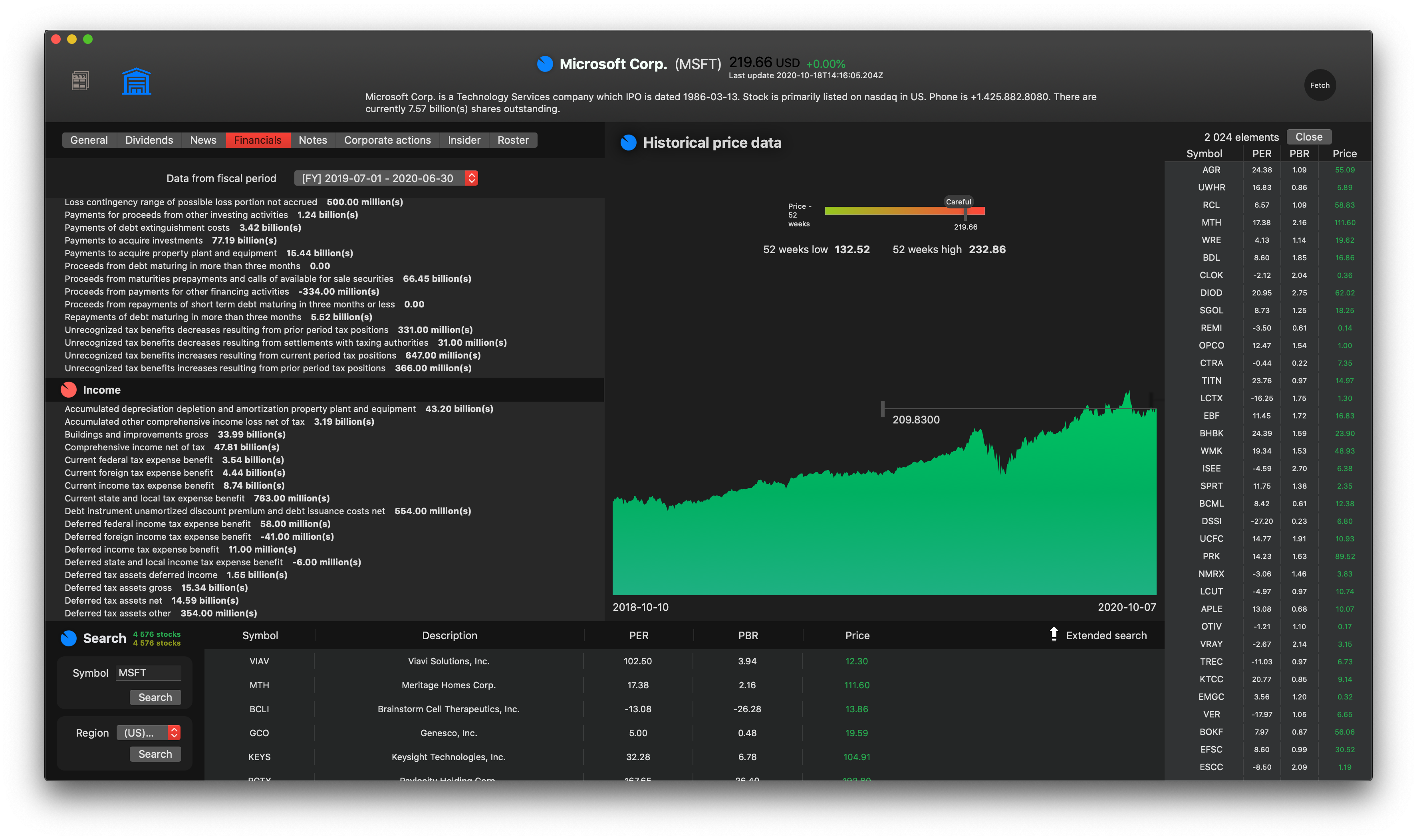Select the BCLI Brainstorm Cell Therapeutics row
1417x840 pixels.
[684, 709]
